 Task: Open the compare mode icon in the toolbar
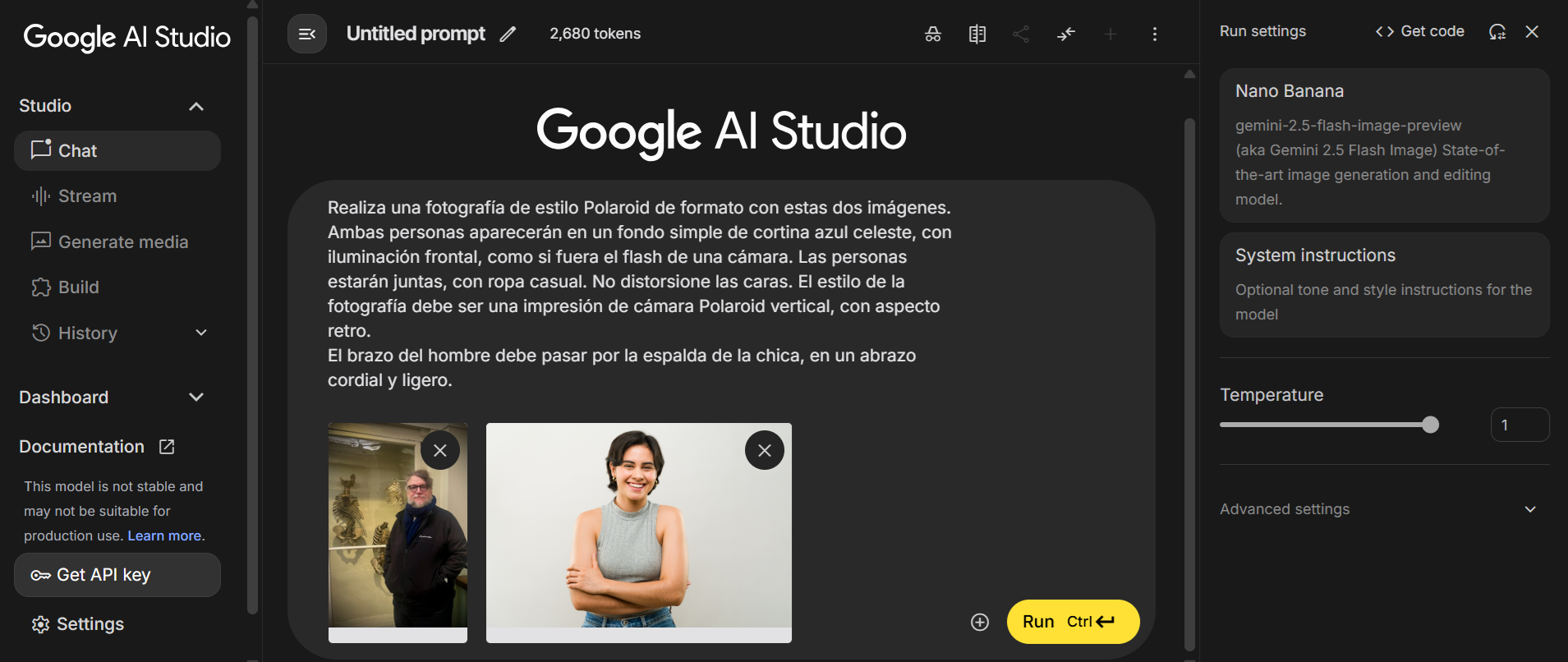pos(977,34)
